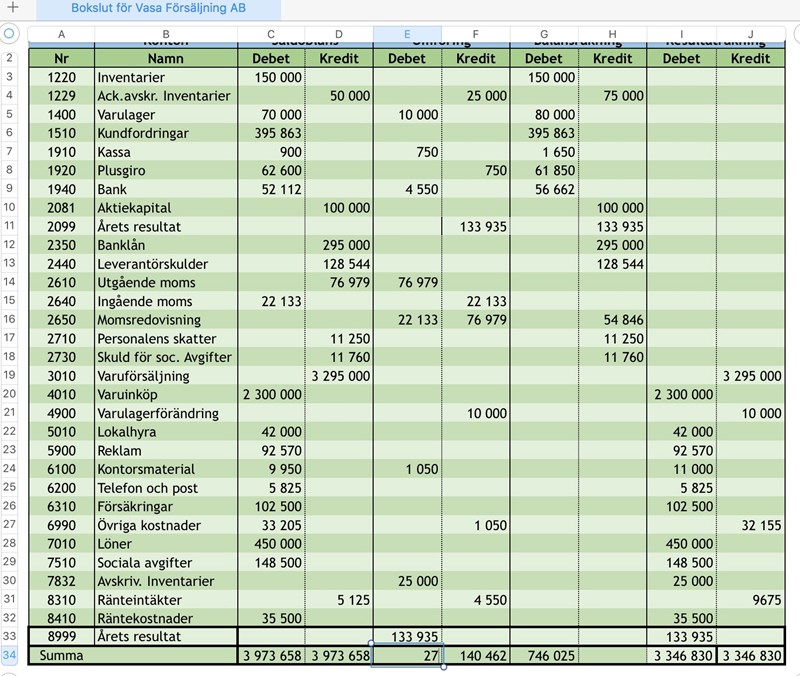This screenshot has width=800, height=676.
Task: Click the Aktiekapital cell
Action: pyautogui.click(x=165, y=208)
